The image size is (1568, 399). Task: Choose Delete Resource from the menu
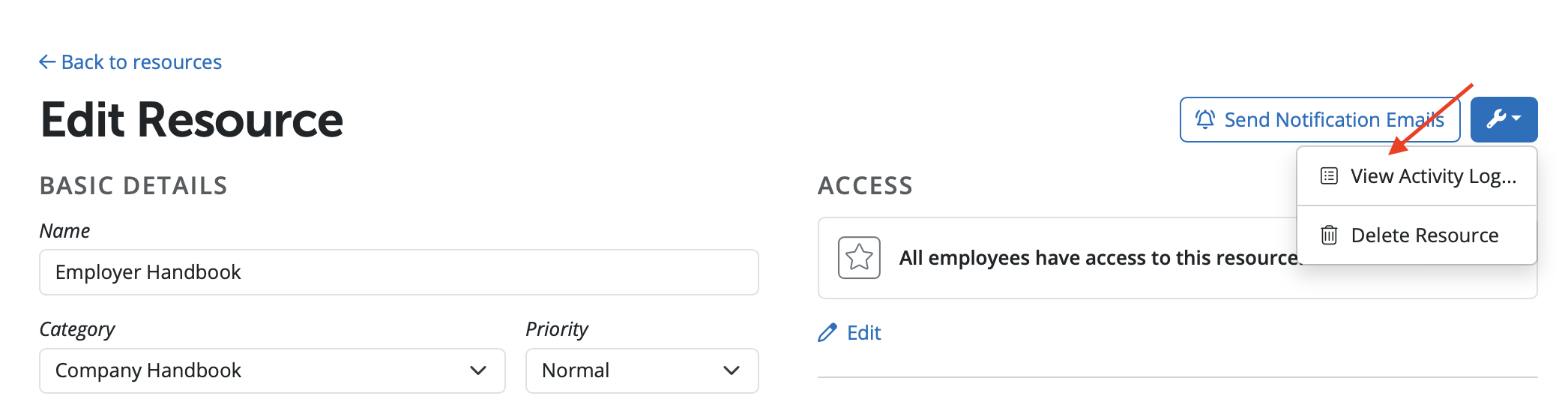(1424, 235)
